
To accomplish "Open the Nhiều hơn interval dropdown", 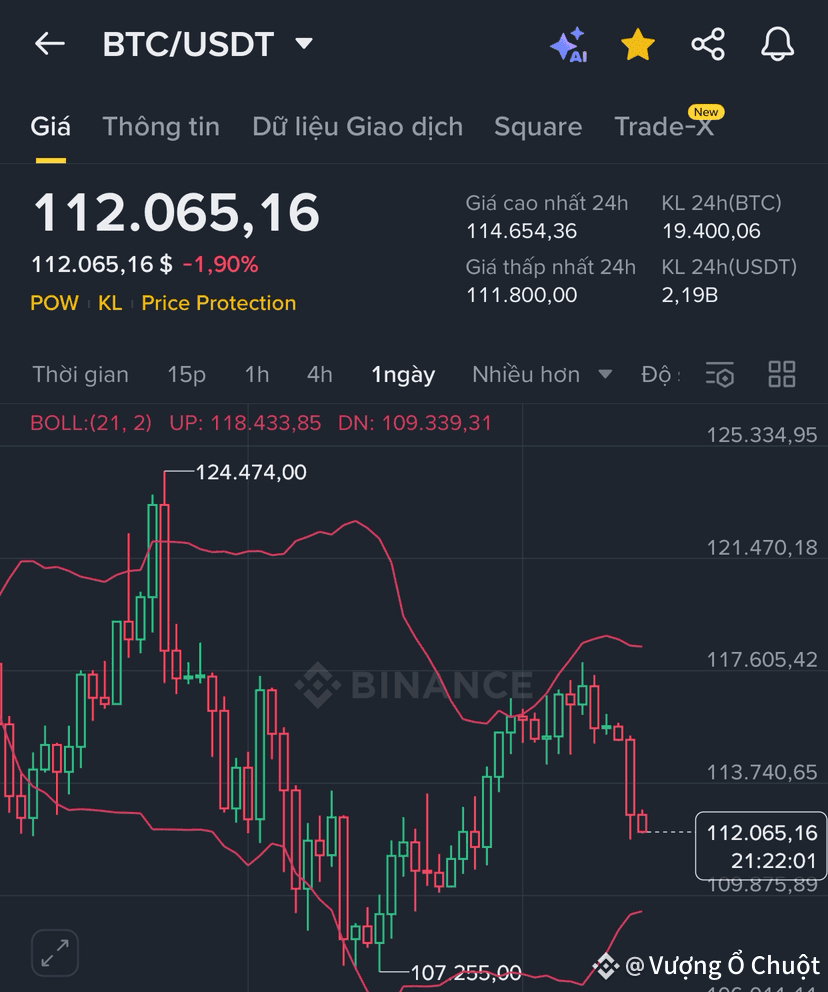I will click(x=541, y=375).
